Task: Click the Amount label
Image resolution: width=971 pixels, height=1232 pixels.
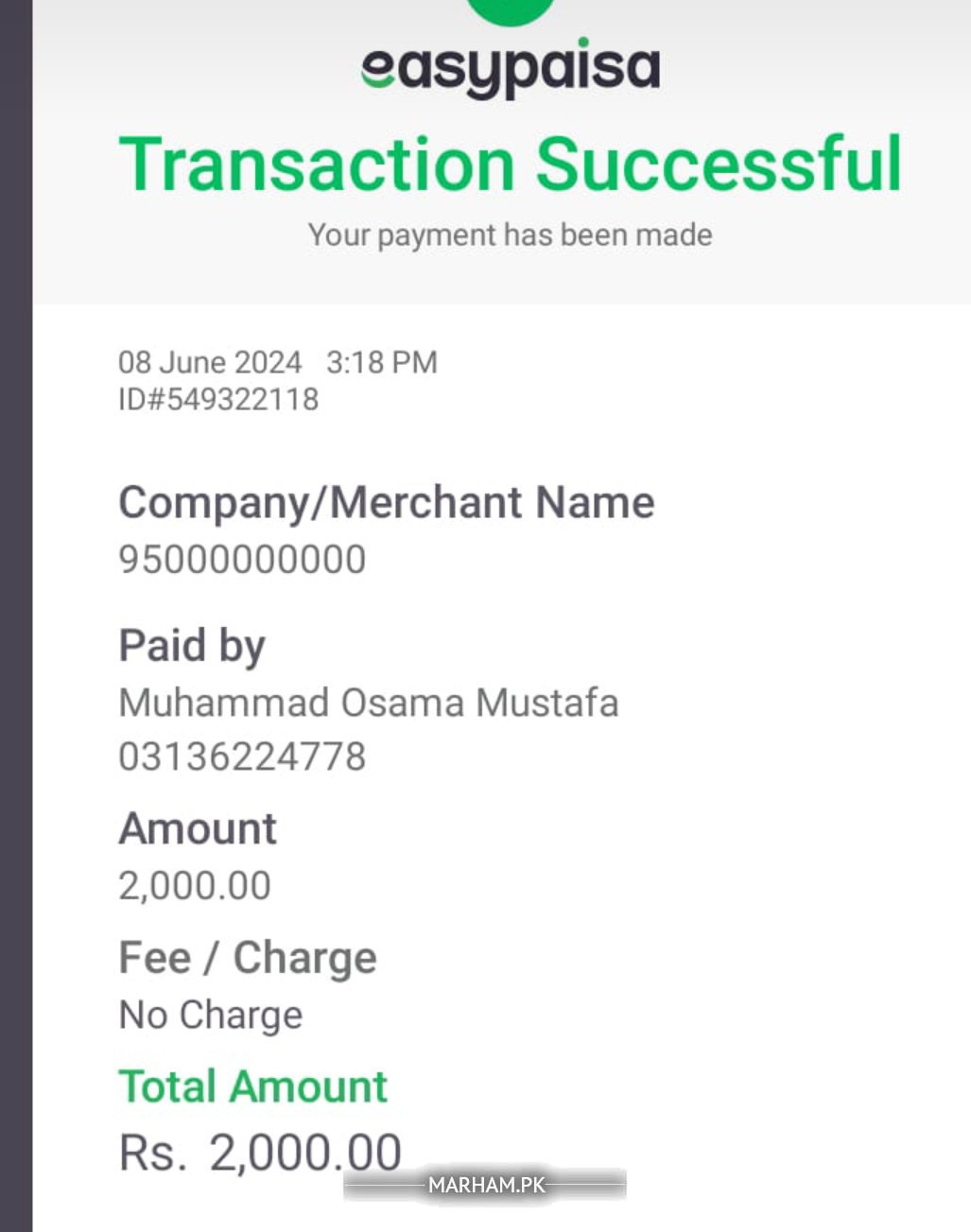Action: tap(198, 828)
